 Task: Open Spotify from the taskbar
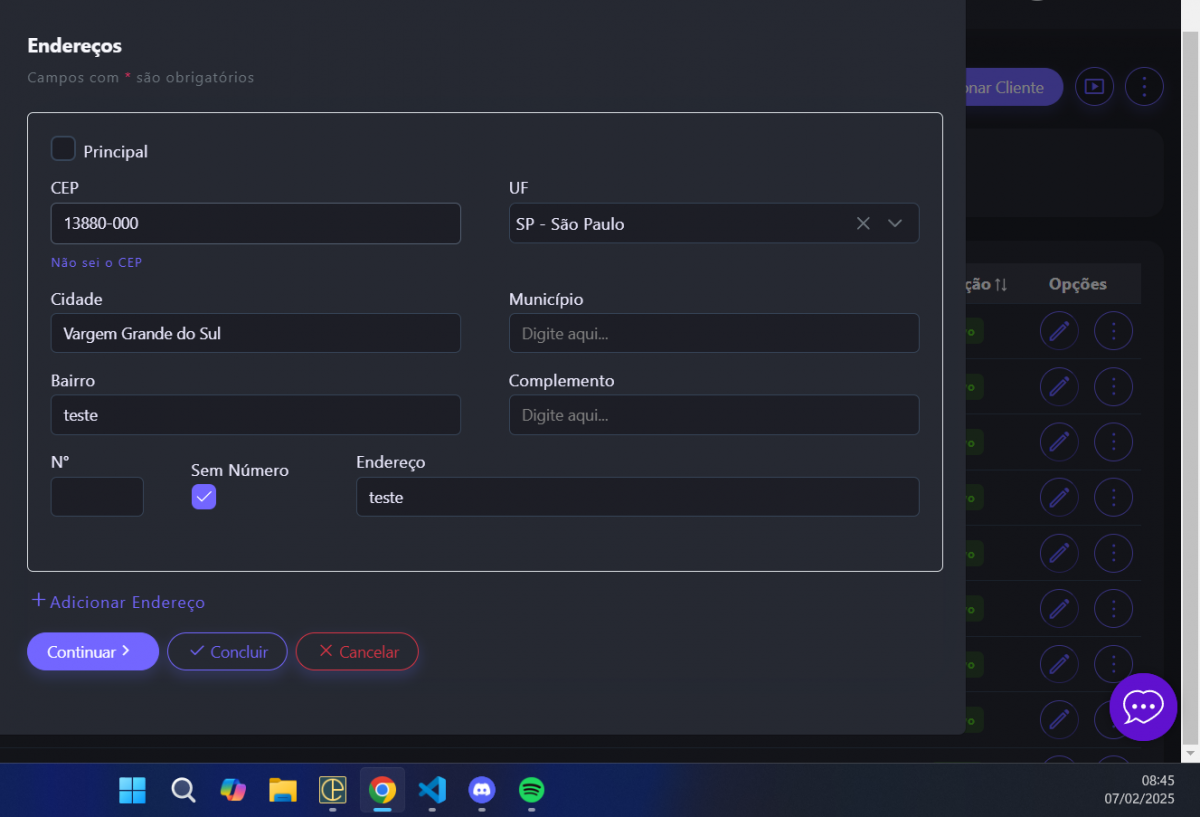click(532, 790)
